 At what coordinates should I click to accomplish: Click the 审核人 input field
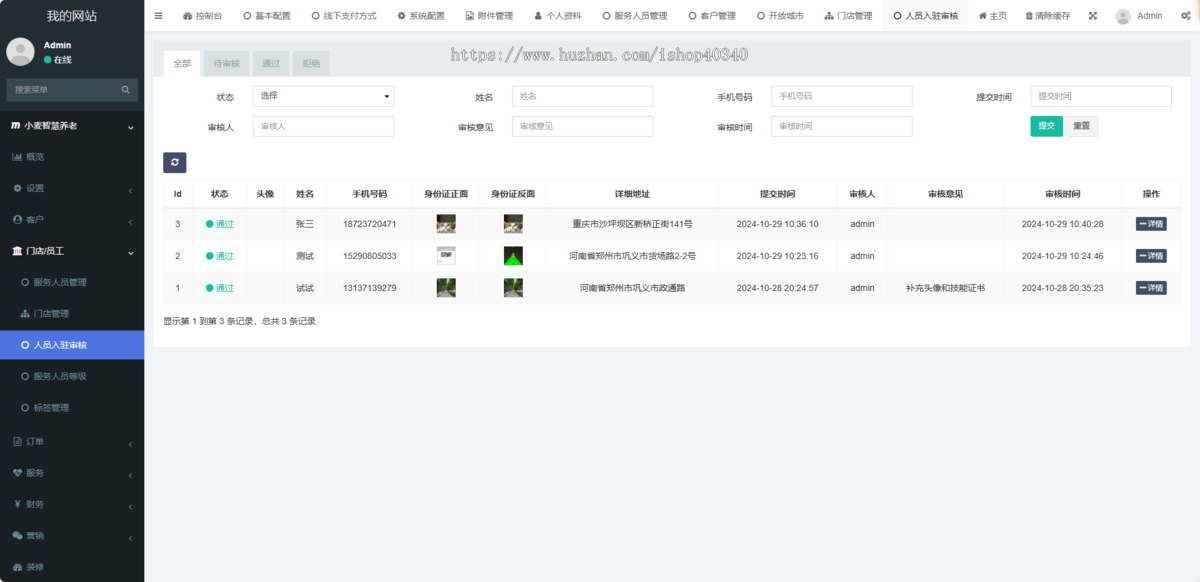pos(323,126)
